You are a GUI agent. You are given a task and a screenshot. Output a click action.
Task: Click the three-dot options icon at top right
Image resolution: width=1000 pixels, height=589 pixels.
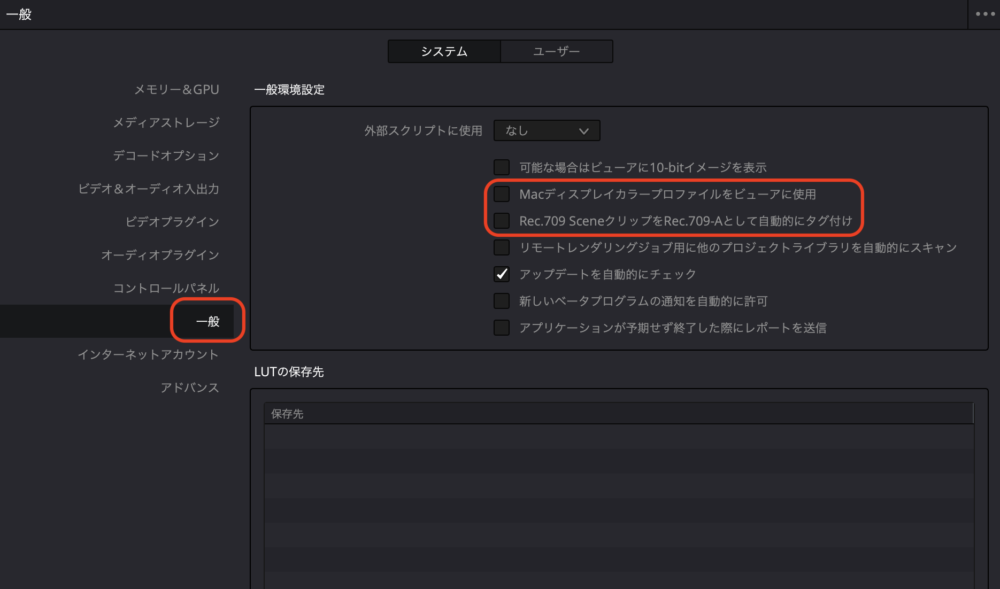(x=984, y=14)
